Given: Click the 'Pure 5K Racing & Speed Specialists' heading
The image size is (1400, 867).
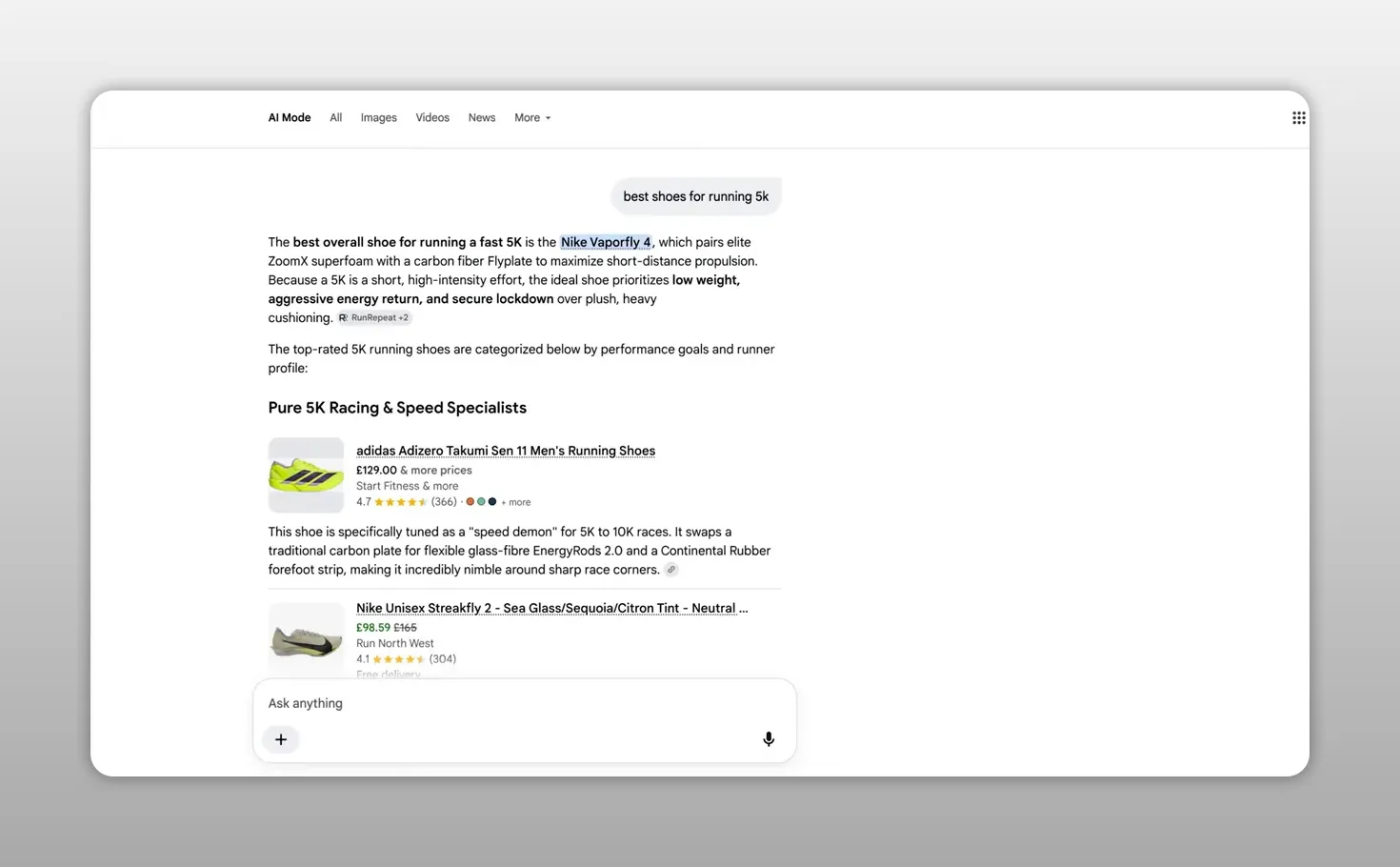Looking at the screenshot, I should [x=397, y=408].
